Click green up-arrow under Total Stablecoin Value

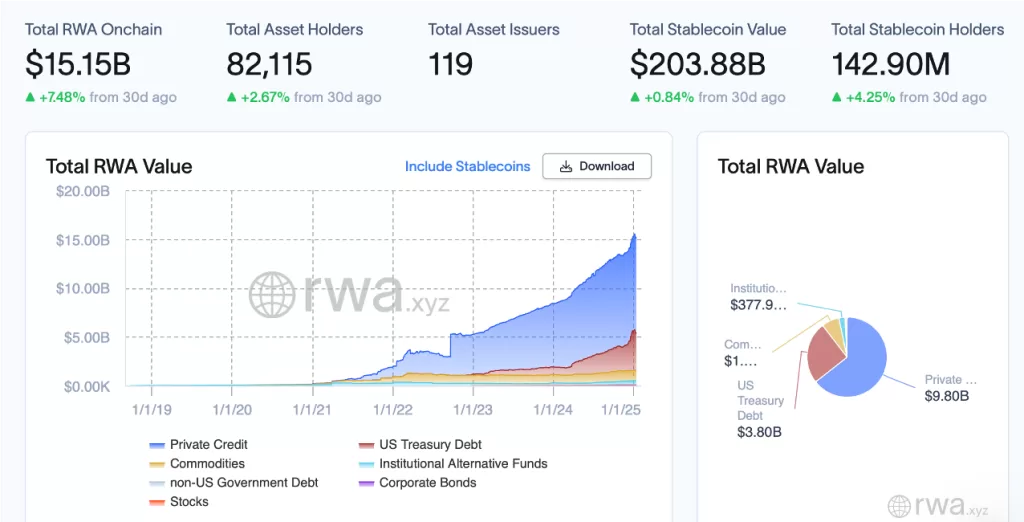635,97
